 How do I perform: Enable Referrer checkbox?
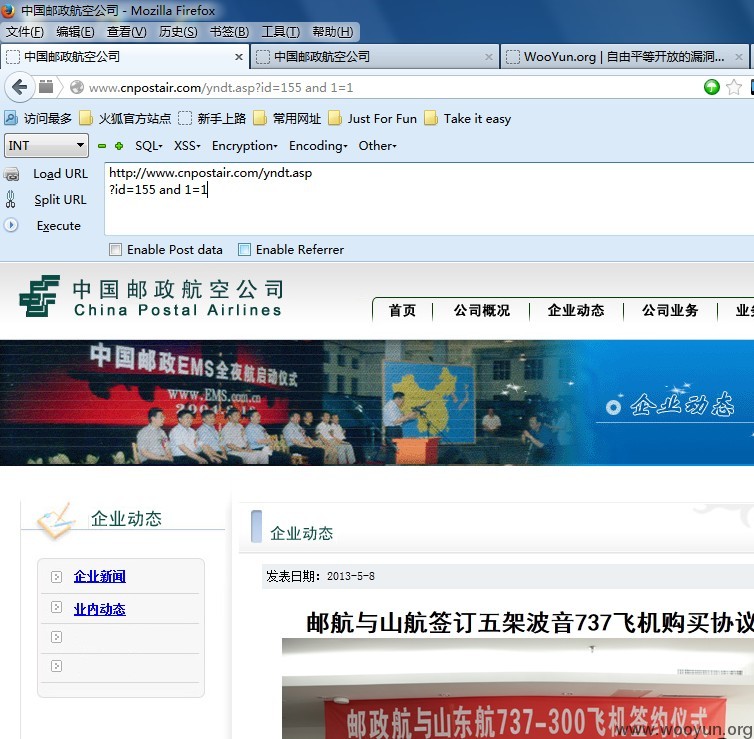click(244, 250)
